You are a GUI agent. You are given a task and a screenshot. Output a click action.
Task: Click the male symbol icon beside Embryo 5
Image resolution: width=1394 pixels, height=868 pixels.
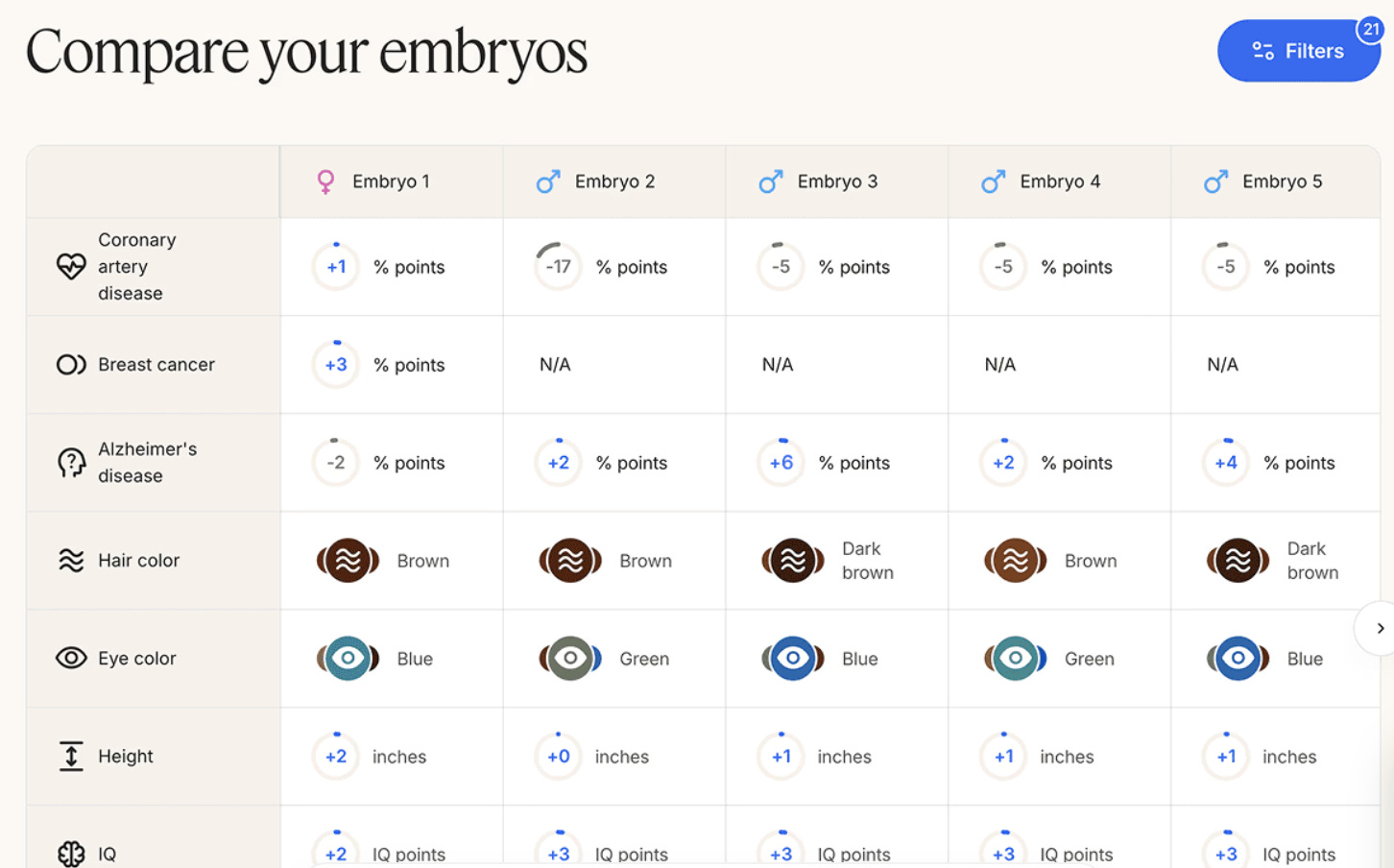1216,181
